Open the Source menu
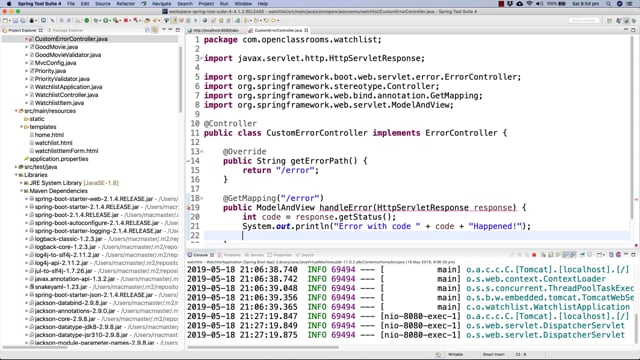The image size is (640, 360). pyautogui.click(x=103, y=4)
